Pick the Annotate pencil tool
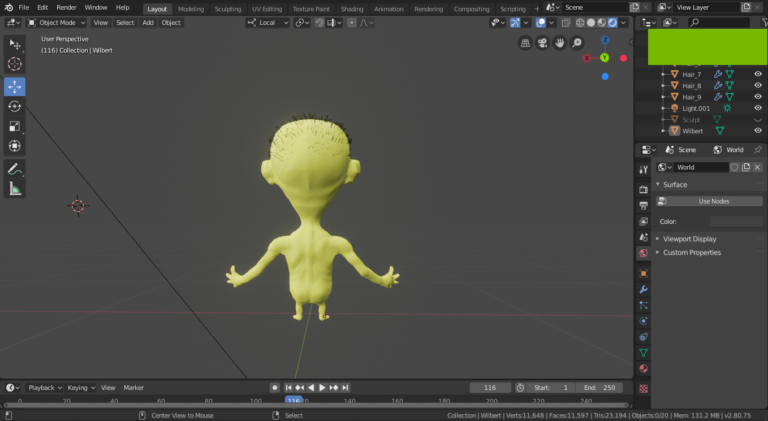This screenshot has width=768, height=421. tap(14, 168)
